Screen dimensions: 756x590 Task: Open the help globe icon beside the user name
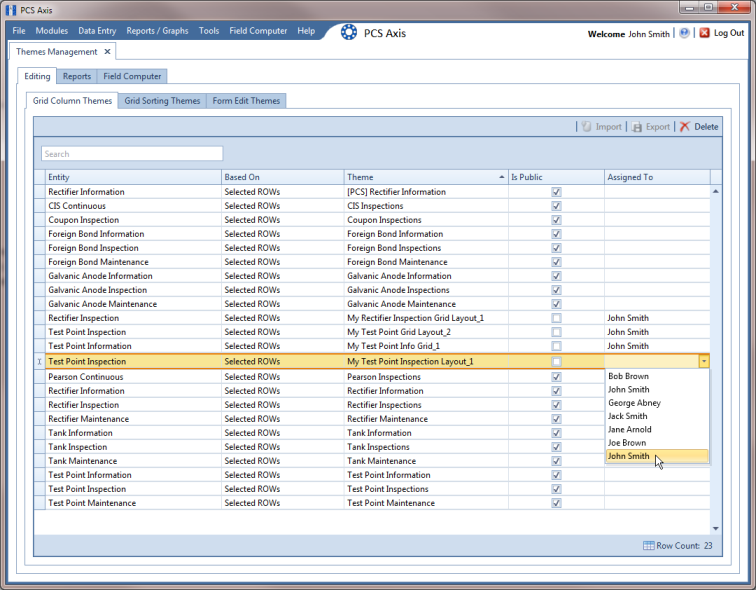point(684,33)
